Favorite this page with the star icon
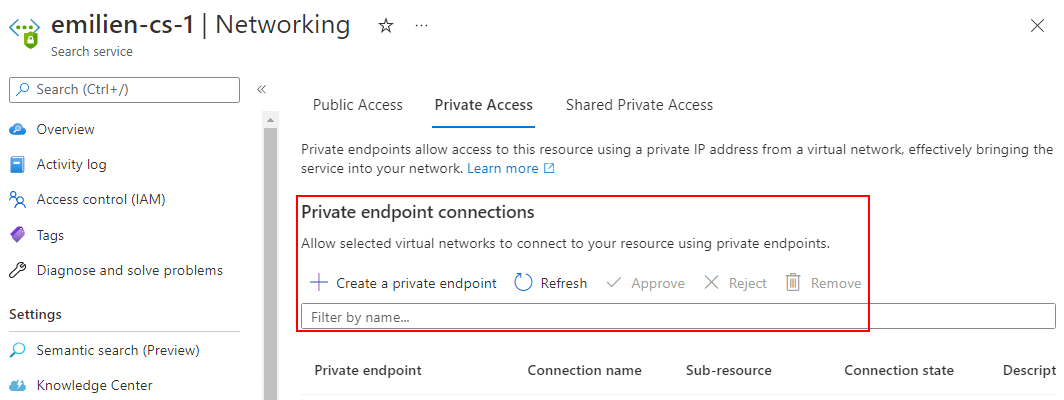The width and height of the screenshot is (1064, 400). (385, 26)
